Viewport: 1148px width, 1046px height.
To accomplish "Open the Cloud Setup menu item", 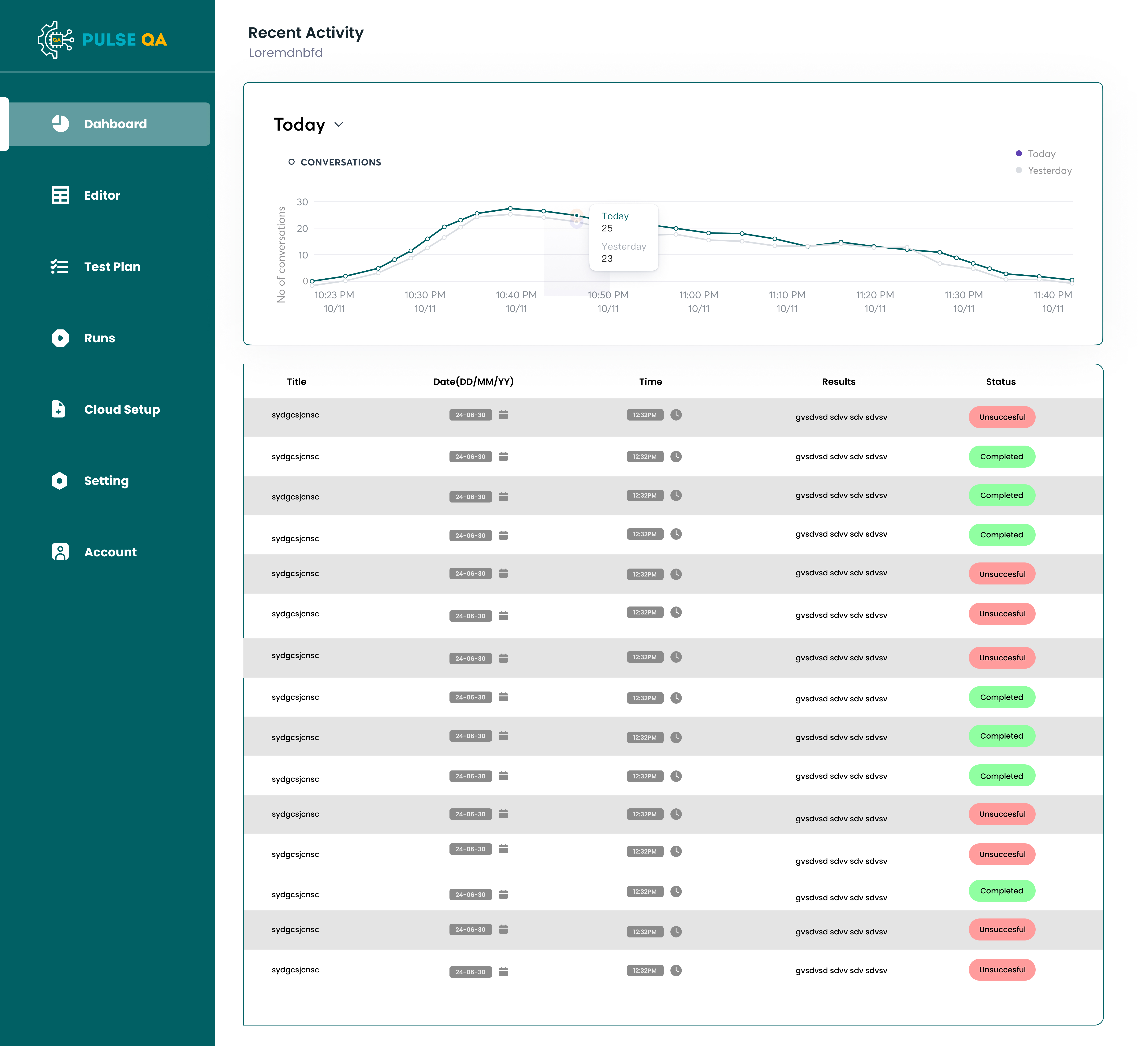I will tap(122, 409).
